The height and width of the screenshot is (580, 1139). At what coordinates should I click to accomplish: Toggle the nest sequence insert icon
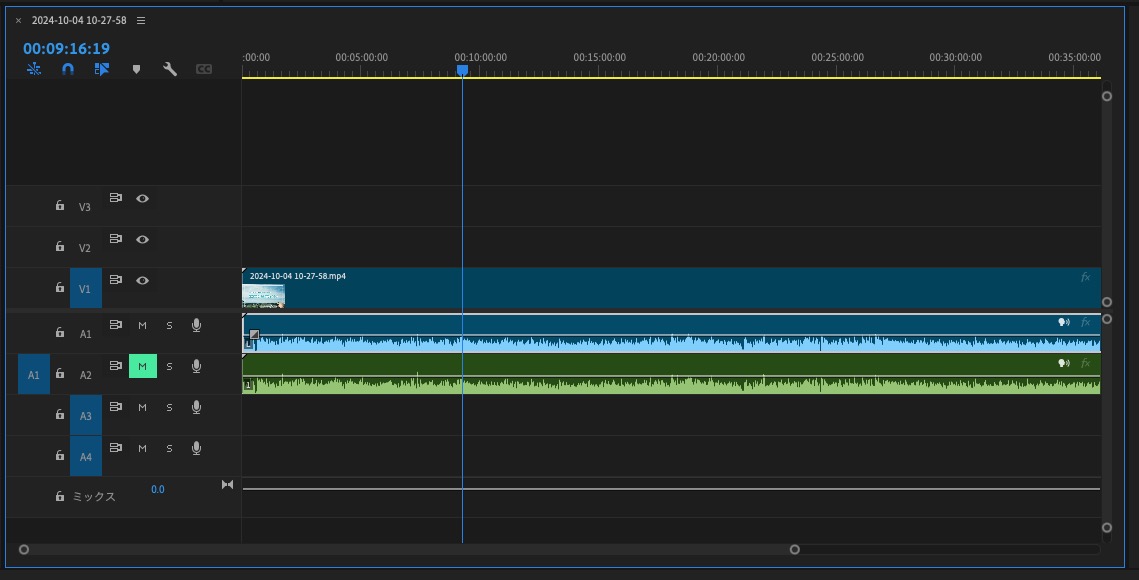pyautogui.click(x=34, y=69)
